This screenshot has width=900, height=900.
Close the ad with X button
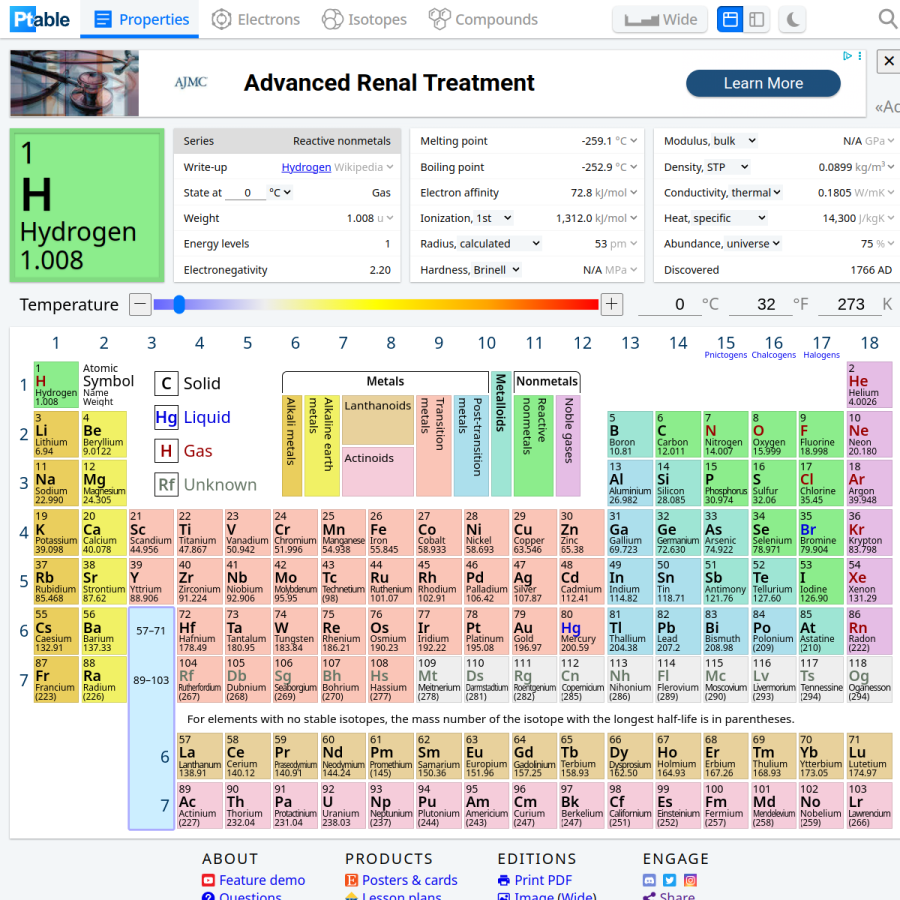pos(889,61)
